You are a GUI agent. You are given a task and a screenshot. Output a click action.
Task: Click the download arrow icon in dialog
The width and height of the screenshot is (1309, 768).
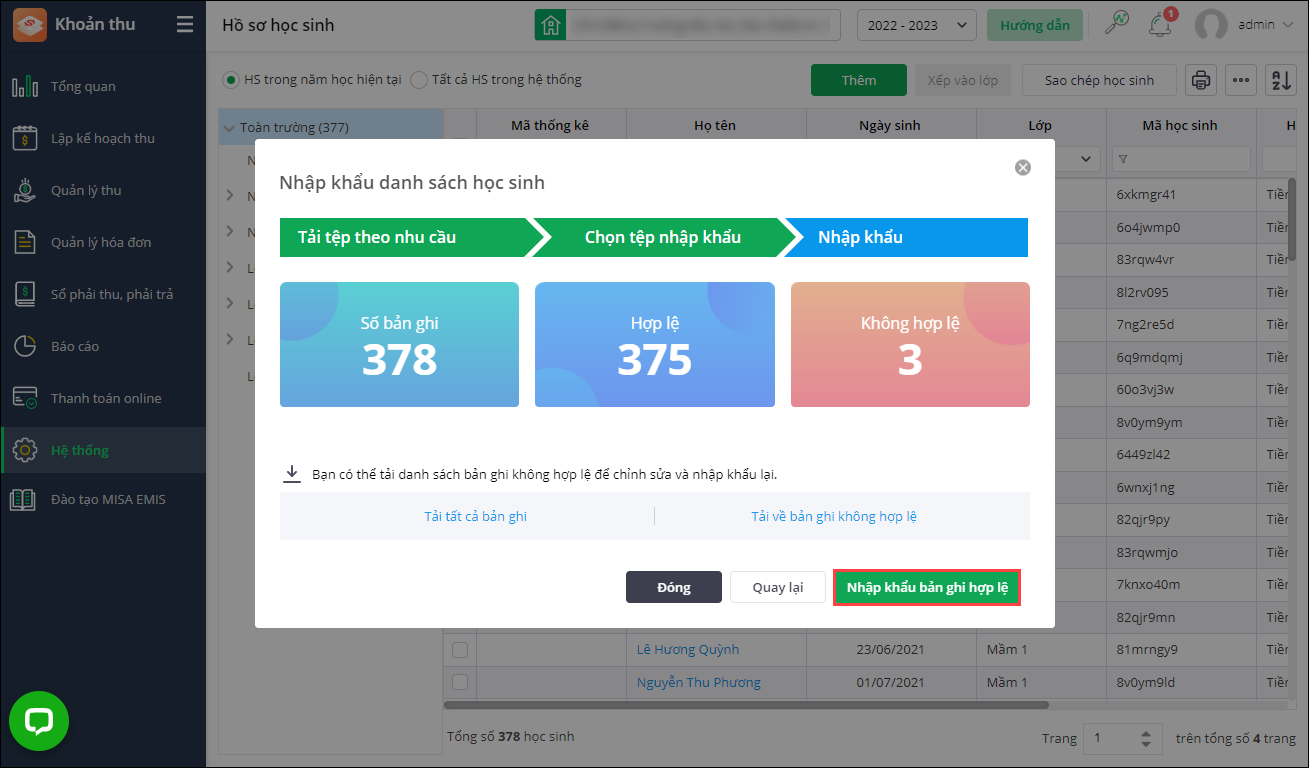(292, 473)
